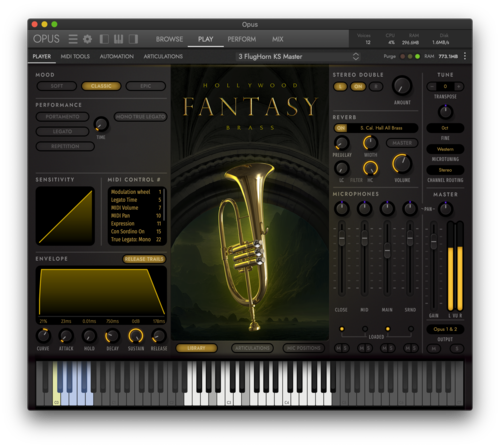Open the 3 FlugHorn KS Master instrument selector
Screen dimensions: 500x447
coord(298,56)
